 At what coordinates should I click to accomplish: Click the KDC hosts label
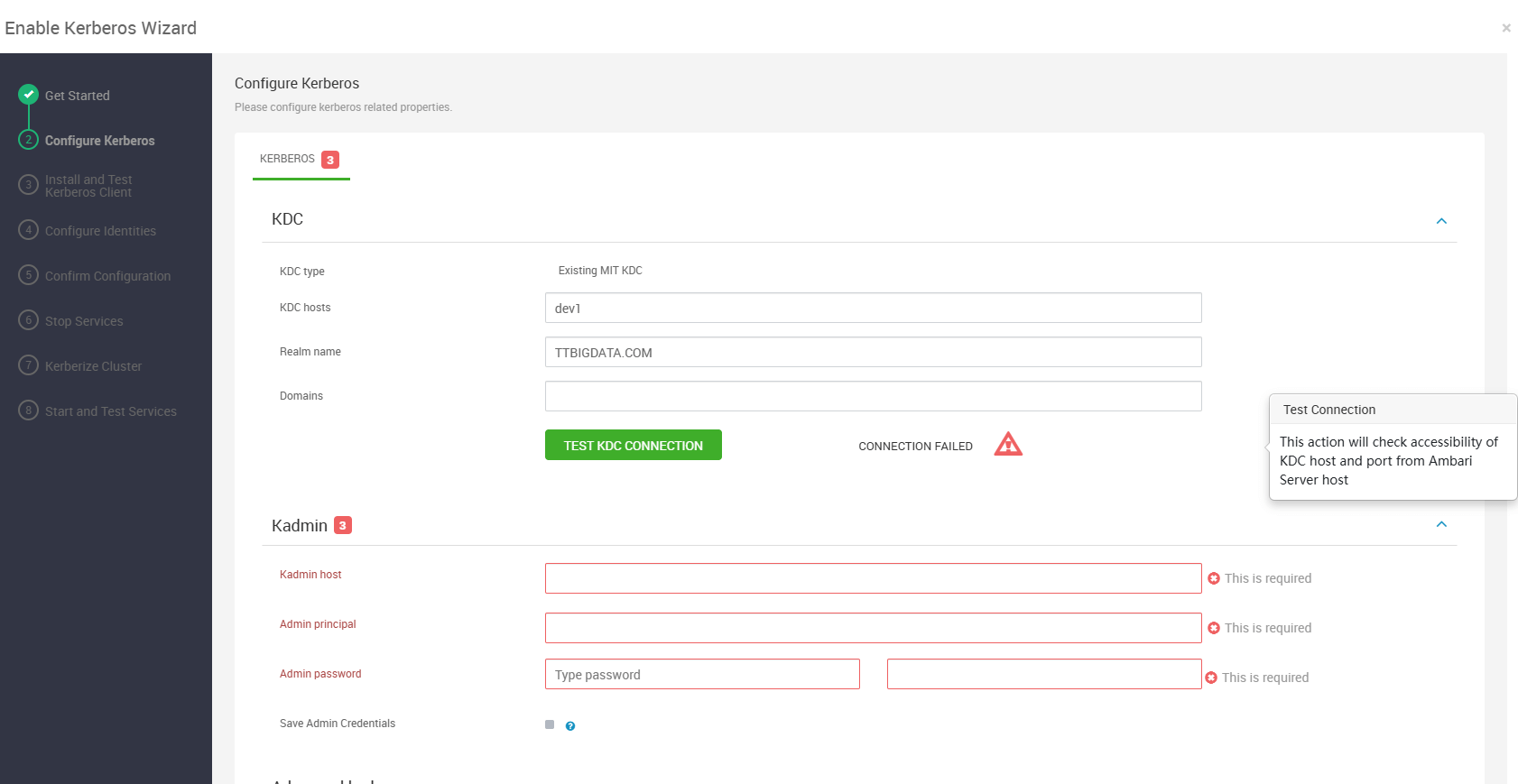(305, 308)
